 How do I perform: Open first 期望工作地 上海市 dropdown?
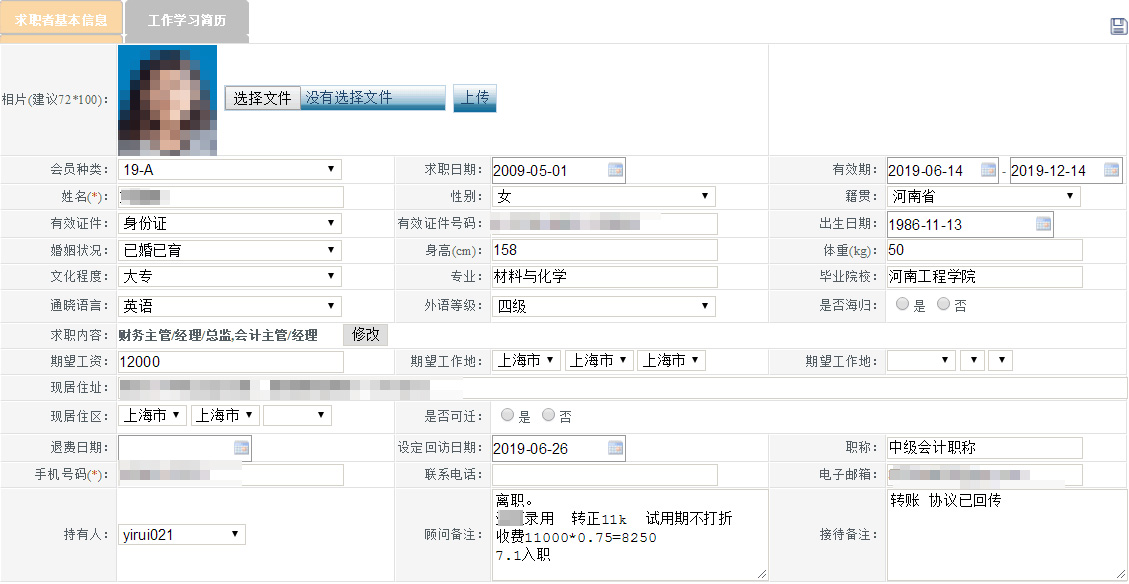527,361
